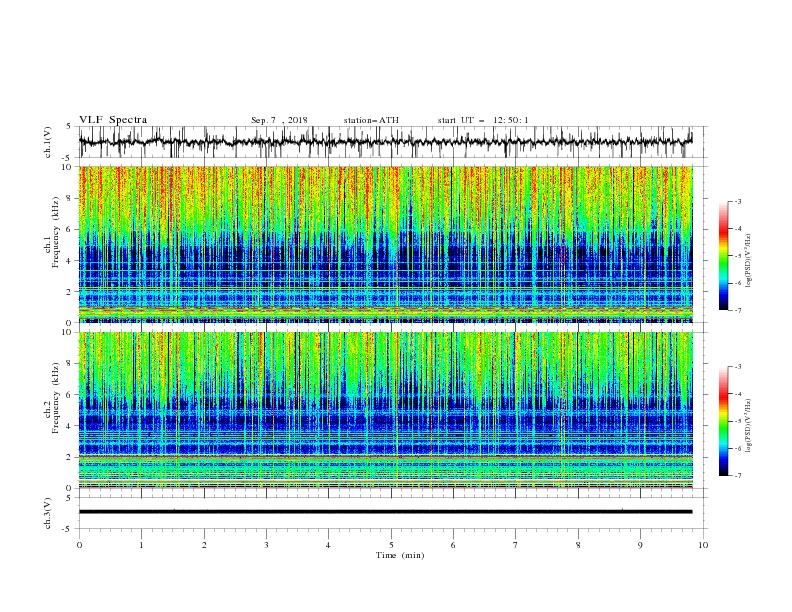
Task: Click the ch.2 "Frequency (kHz)" axis label
Action: (x=56, y=398)
